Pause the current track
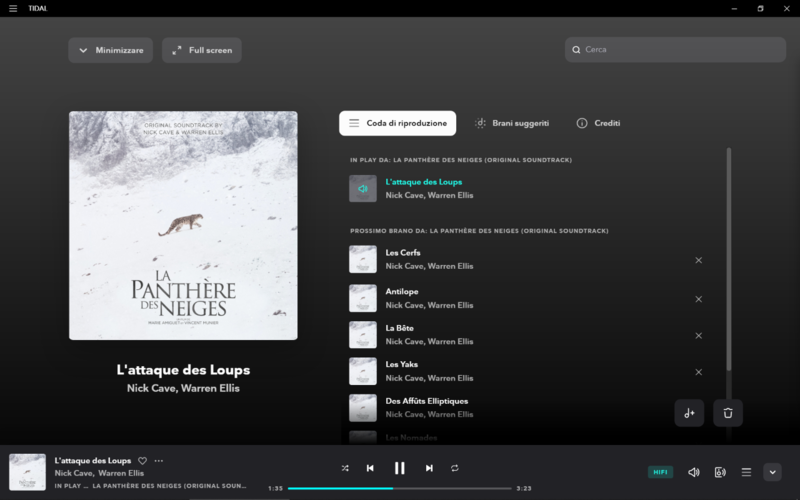Viewport: 800px width, 500px height. [399, 468]
